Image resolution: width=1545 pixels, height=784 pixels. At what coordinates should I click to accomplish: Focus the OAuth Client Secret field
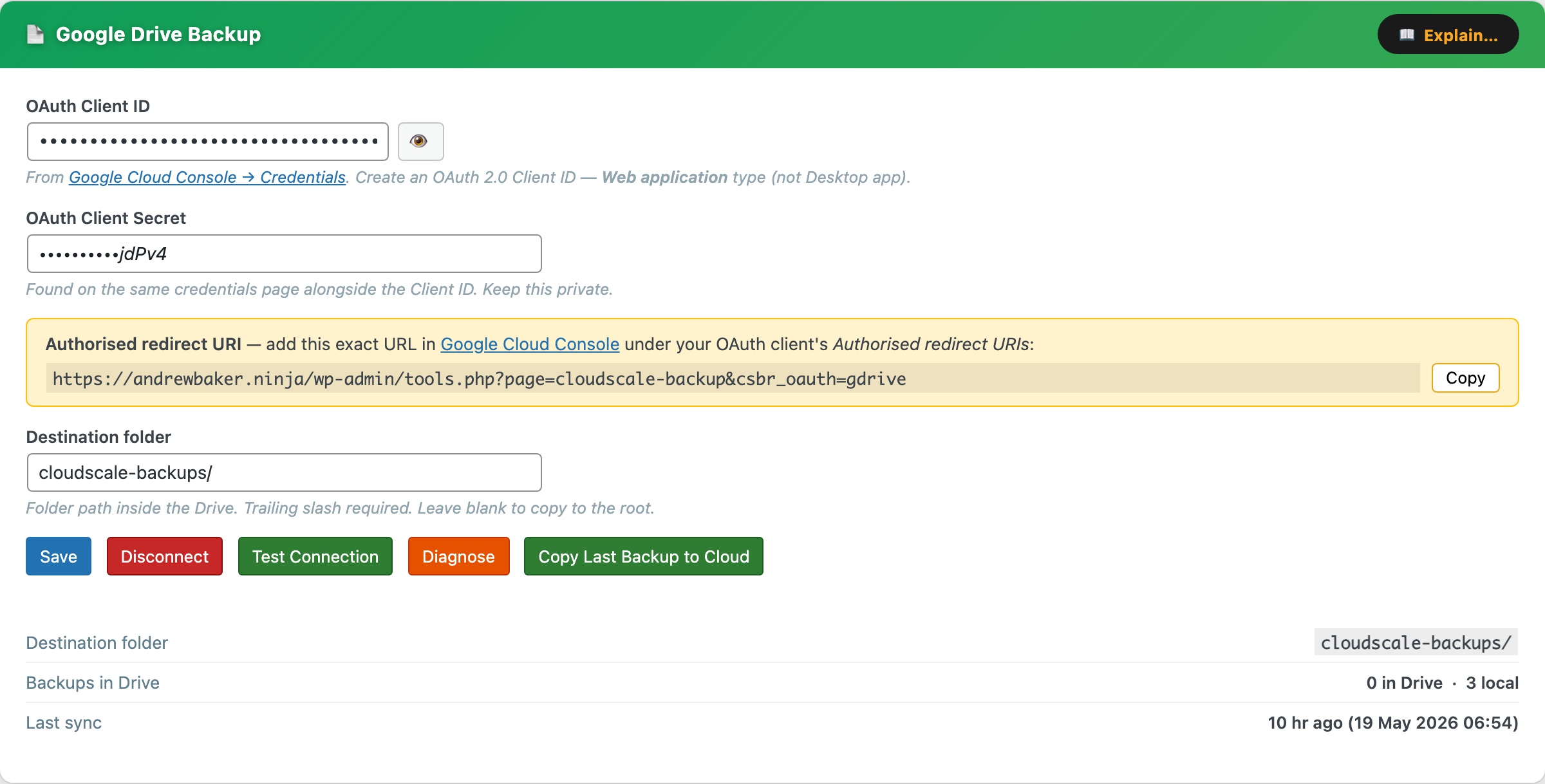click(x=284, y=254)
